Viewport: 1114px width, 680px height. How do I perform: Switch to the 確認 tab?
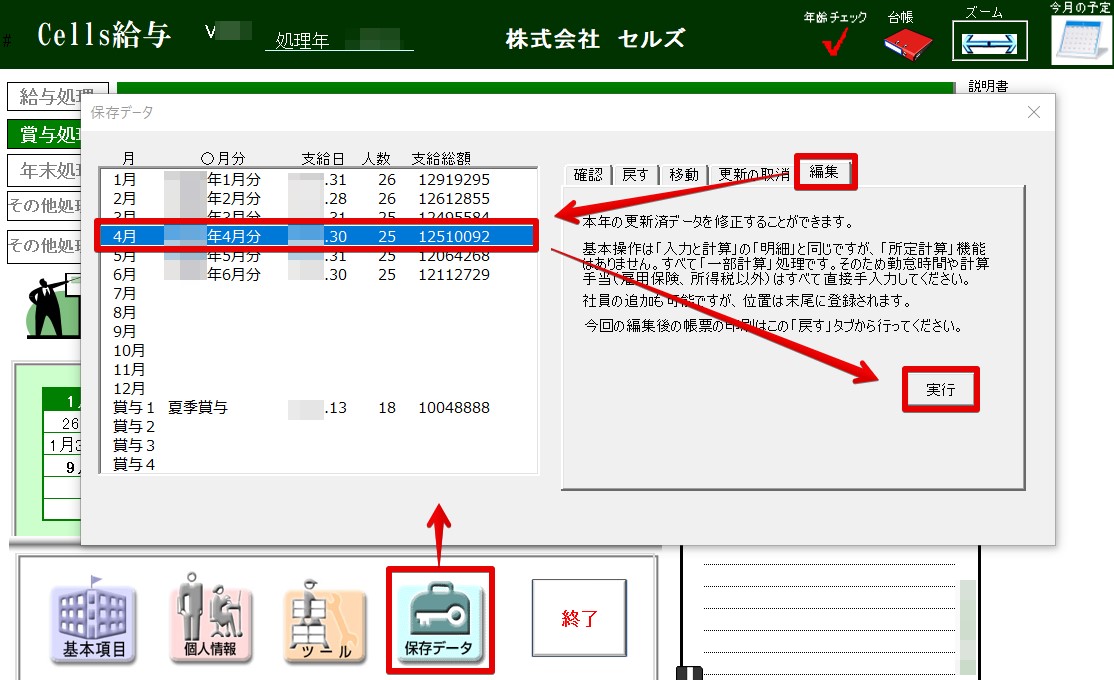pyautogui.click(x=587, y=175)
